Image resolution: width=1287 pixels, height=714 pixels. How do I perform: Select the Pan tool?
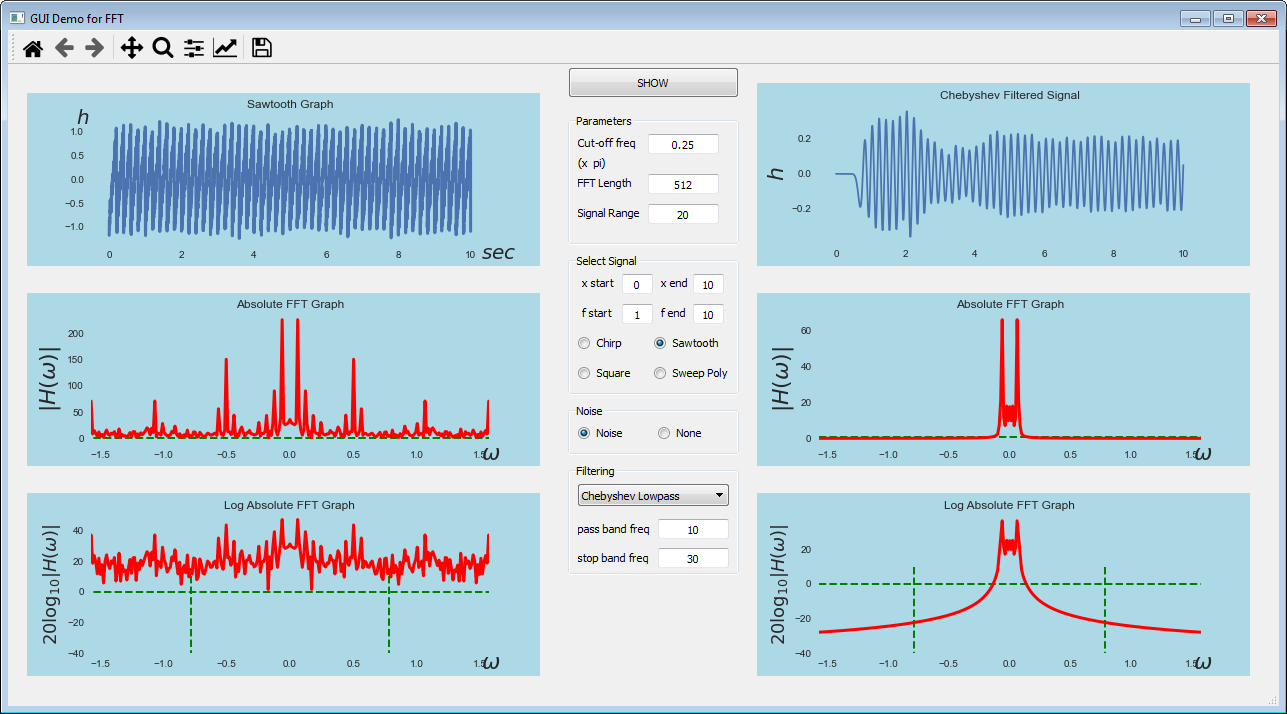131,47
